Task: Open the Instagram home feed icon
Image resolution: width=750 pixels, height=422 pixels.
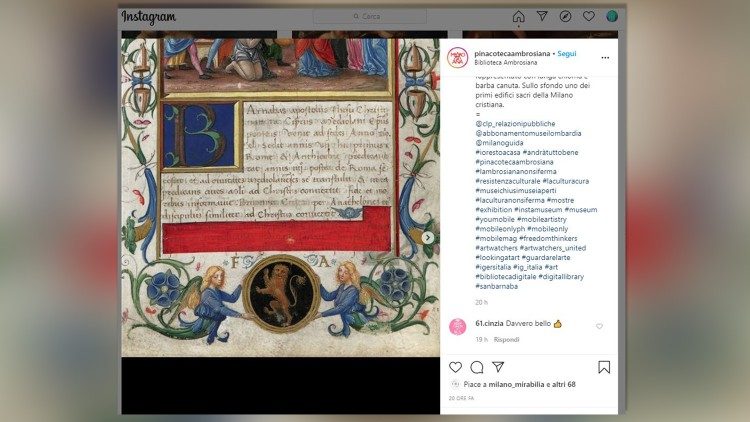Action: coord(518,17)
